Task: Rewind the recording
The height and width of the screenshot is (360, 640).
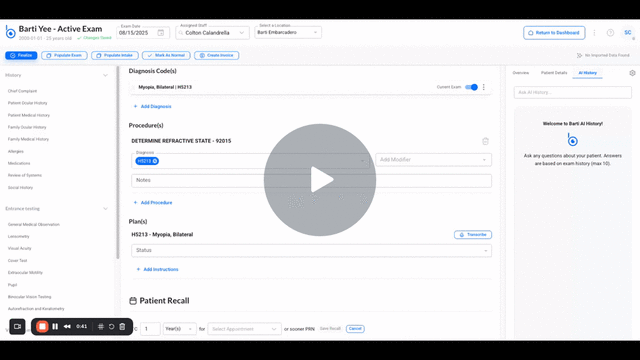Action: pyautogui.click(x=67, y=327)
